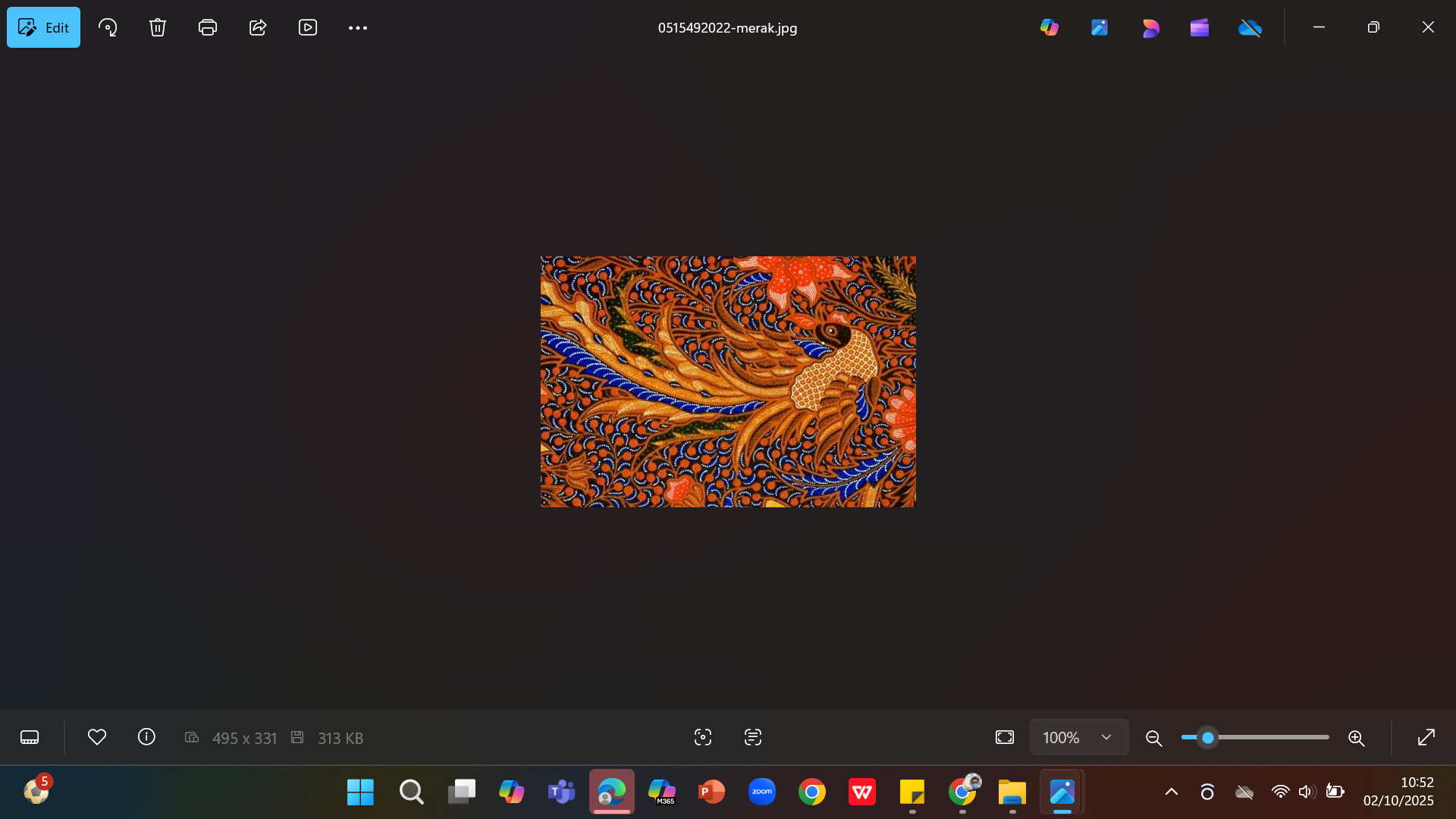Screen dimensions: 1456x819
Task: Open Sticky Notes from the taskbar
Action: pos(912,792)
